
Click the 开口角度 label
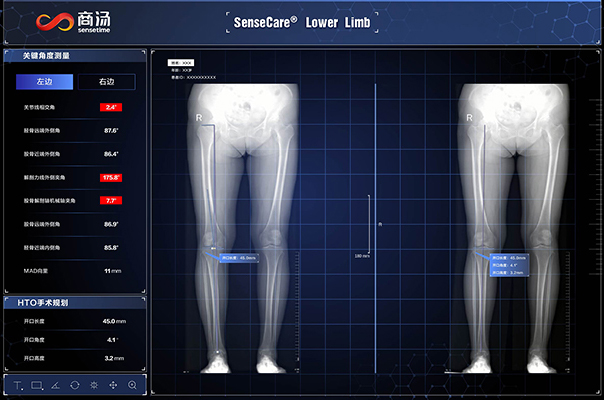pos(34,339)
